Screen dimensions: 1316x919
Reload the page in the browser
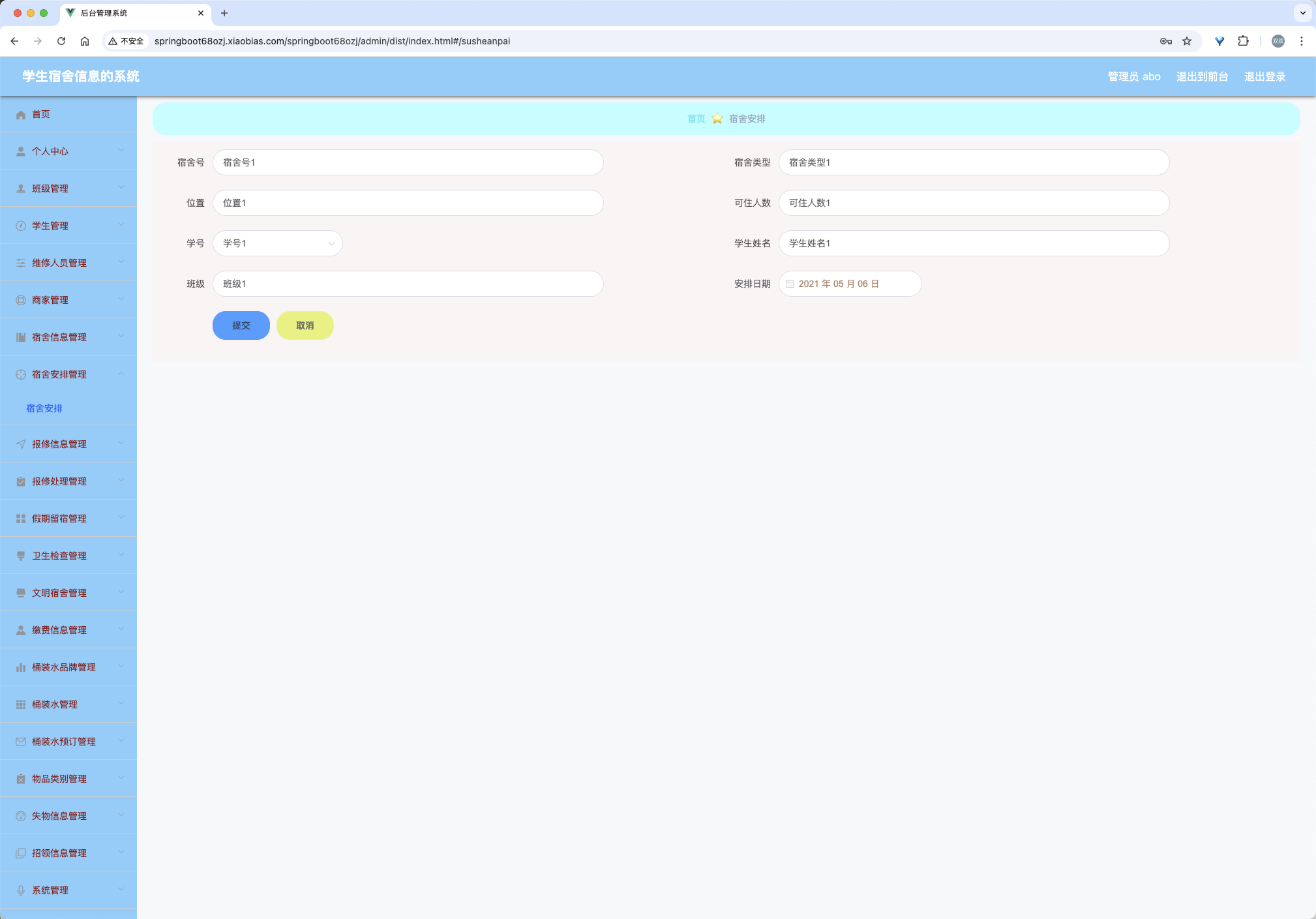(x=61, y=41)
